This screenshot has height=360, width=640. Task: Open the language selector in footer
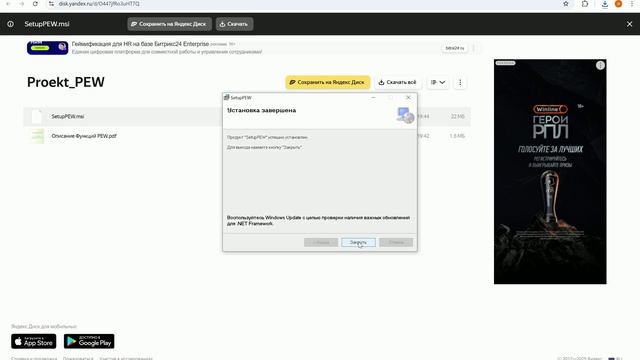coord(616,358)
